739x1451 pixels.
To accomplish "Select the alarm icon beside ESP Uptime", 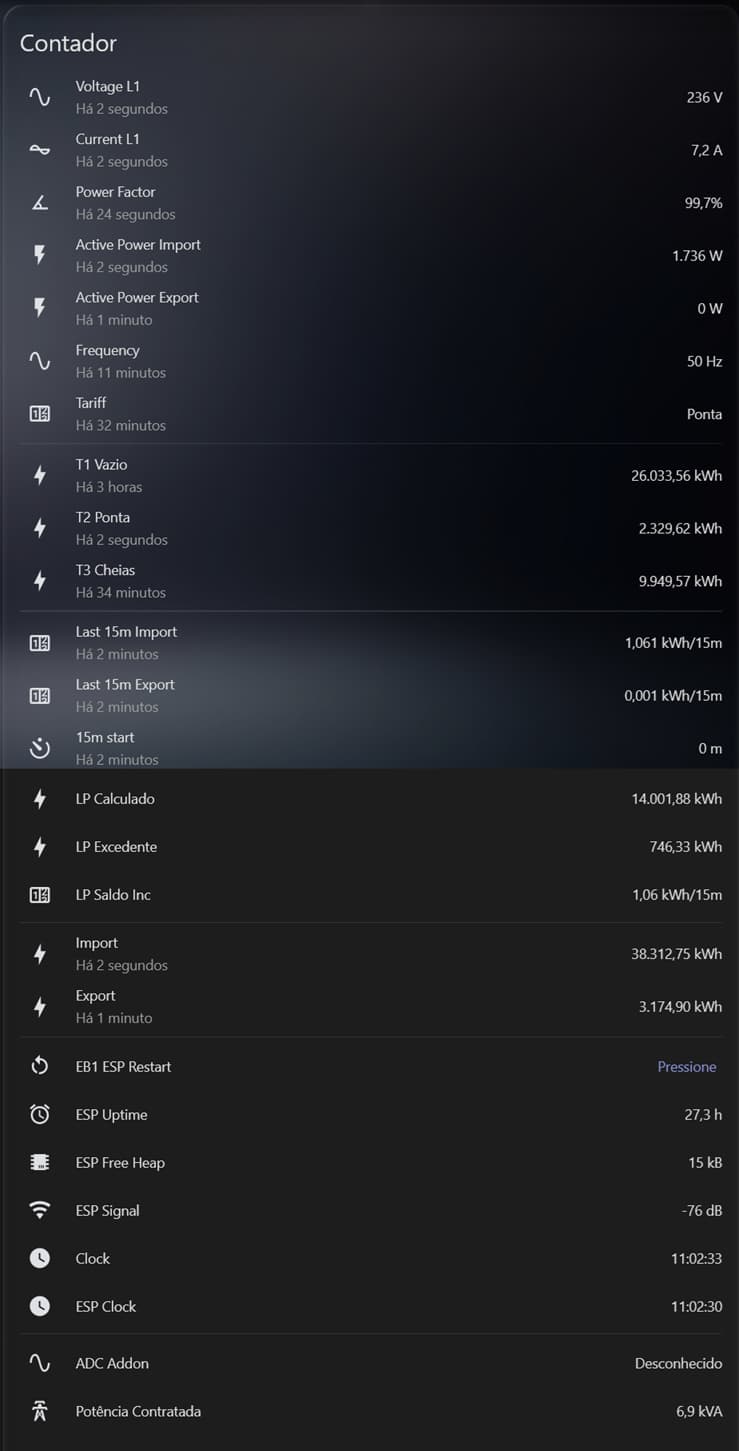I will (40, 1114).
